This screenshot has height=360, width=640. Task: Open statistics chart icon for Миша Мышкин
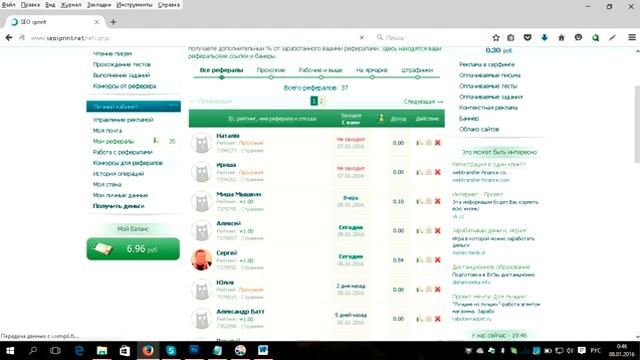[x=420, y=201]
